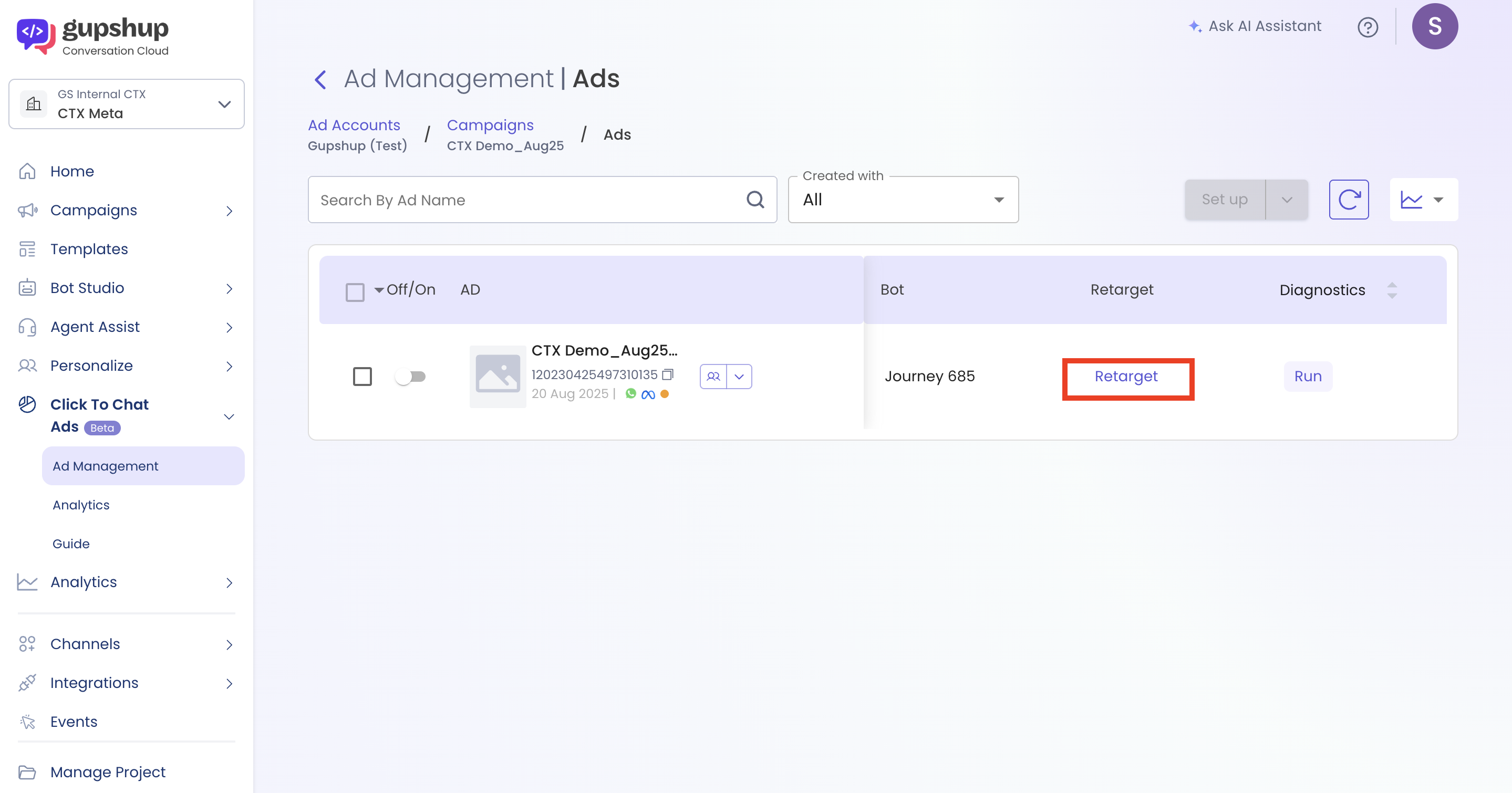The width and height of the screenshot is (1512, 793).
Task: Click the search magnifier icon
Action: [755, 200]
